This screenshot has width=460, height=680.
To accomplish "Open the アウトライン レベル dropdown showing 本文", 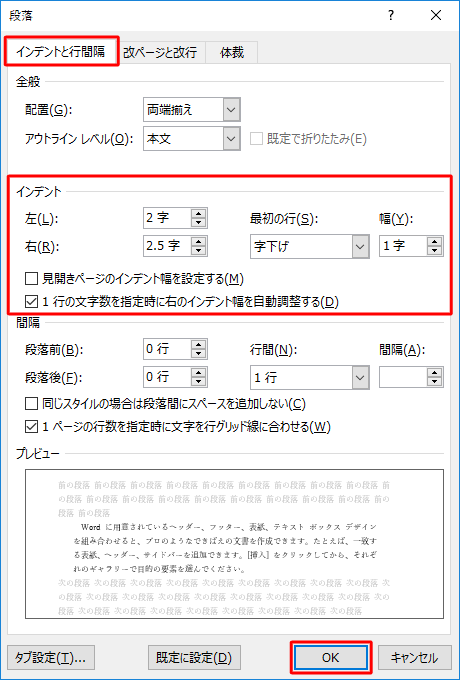I will click(192, 139).
